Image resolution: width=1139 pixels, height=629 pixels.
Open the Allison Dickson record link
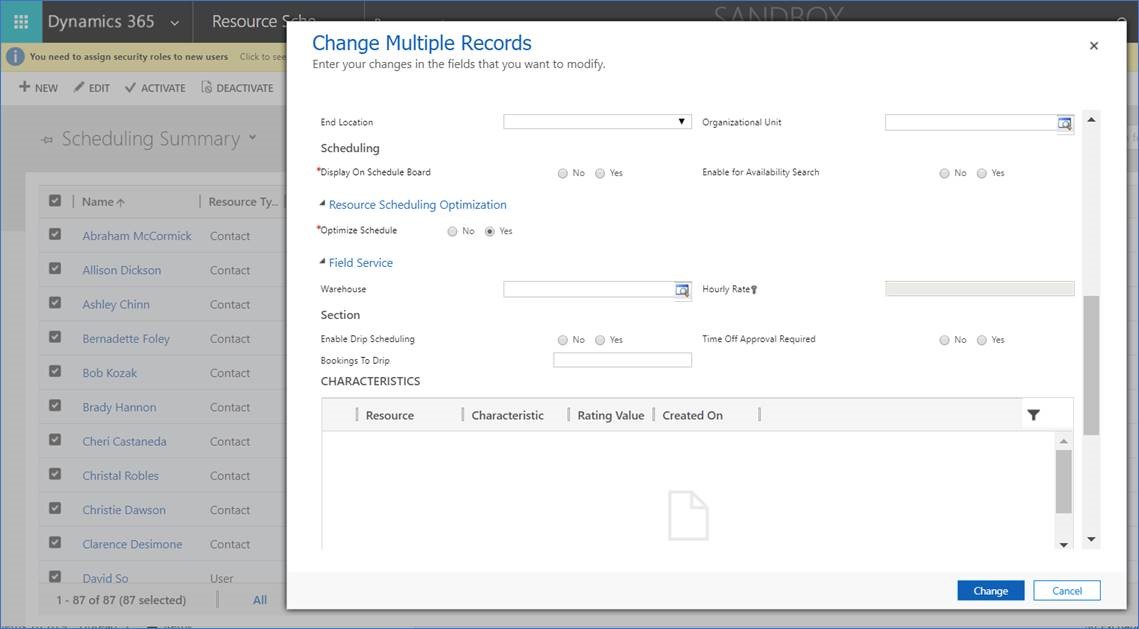pos(121,269)
